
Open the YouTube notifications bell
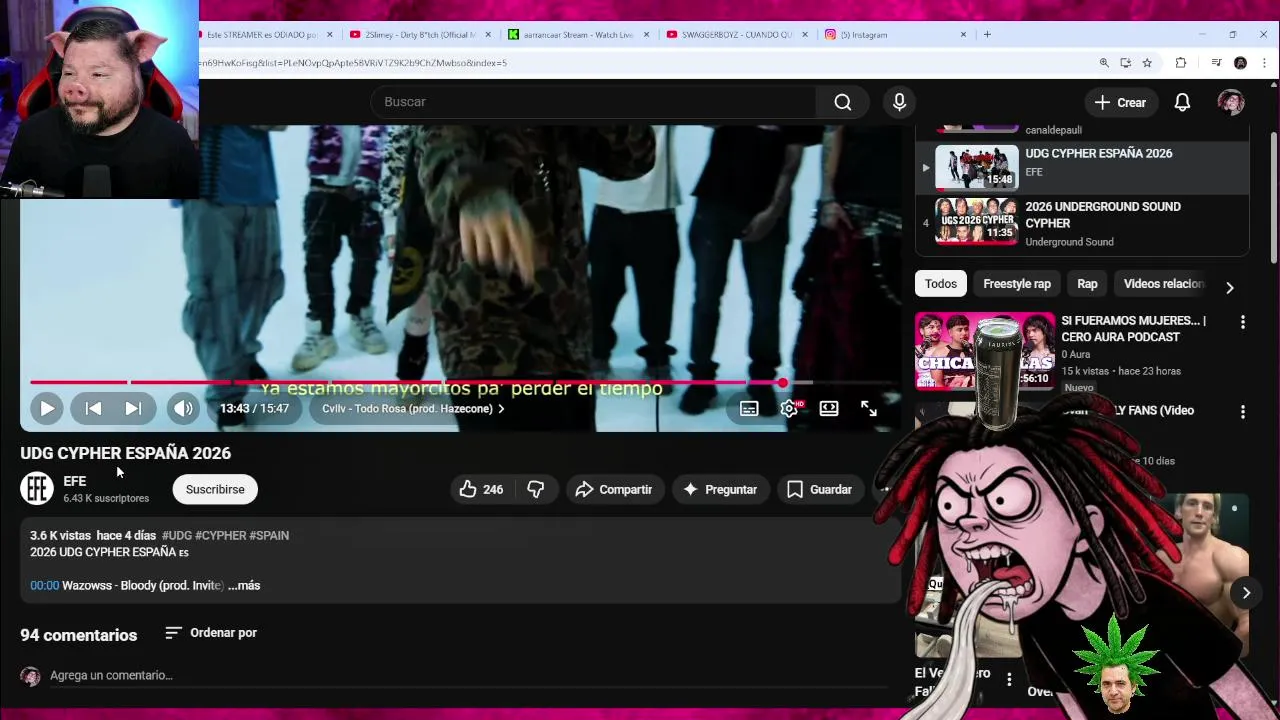click(1182, 102)
